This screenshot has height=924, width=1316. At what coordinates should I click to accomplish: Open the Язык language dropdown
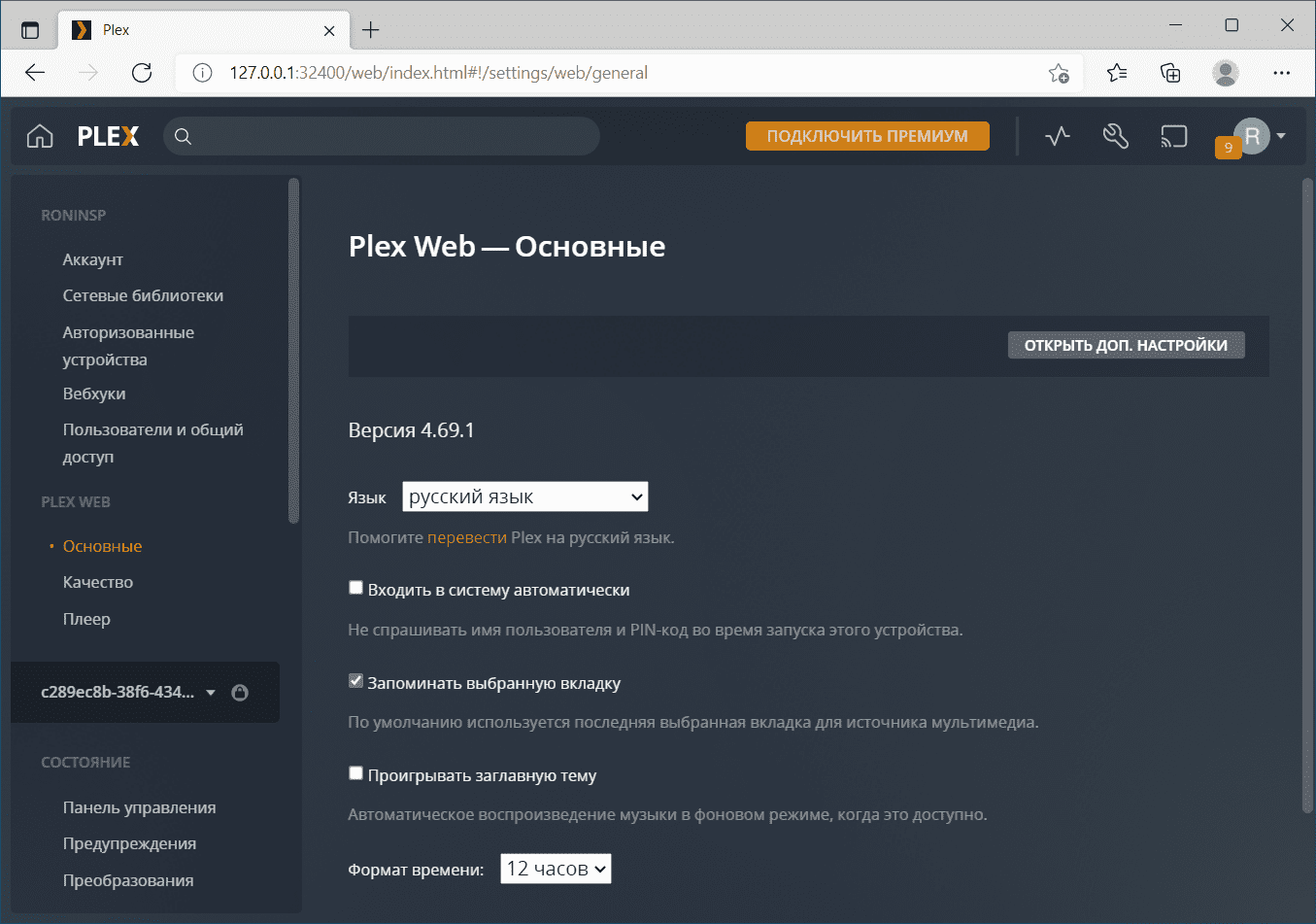click(x=525, y=496)
